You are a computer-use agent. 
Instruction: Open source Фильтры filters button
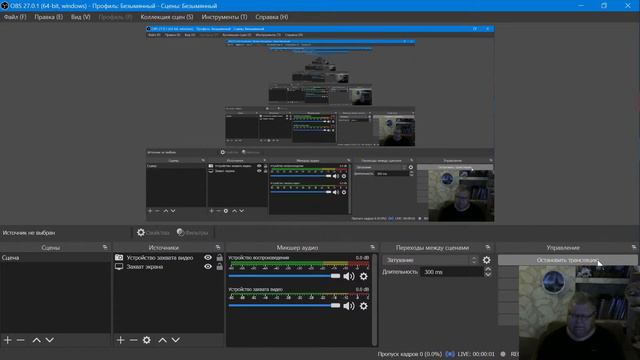click(193, 233)
